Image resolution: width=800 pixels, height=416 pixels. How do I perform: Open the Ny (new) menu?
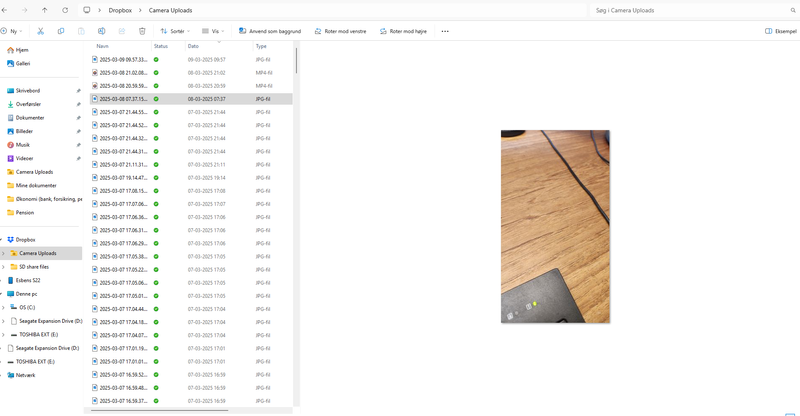pos(12,31)
